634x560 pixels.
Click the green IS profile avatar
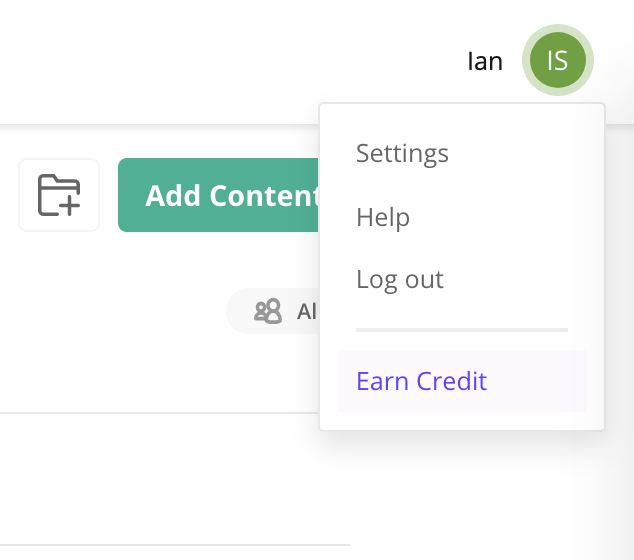tap(557, 61)
